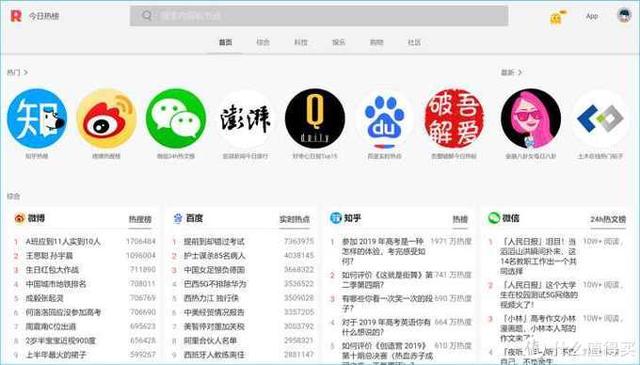
Task: Switch to the 首页 tab
Action: coord(225,42)
